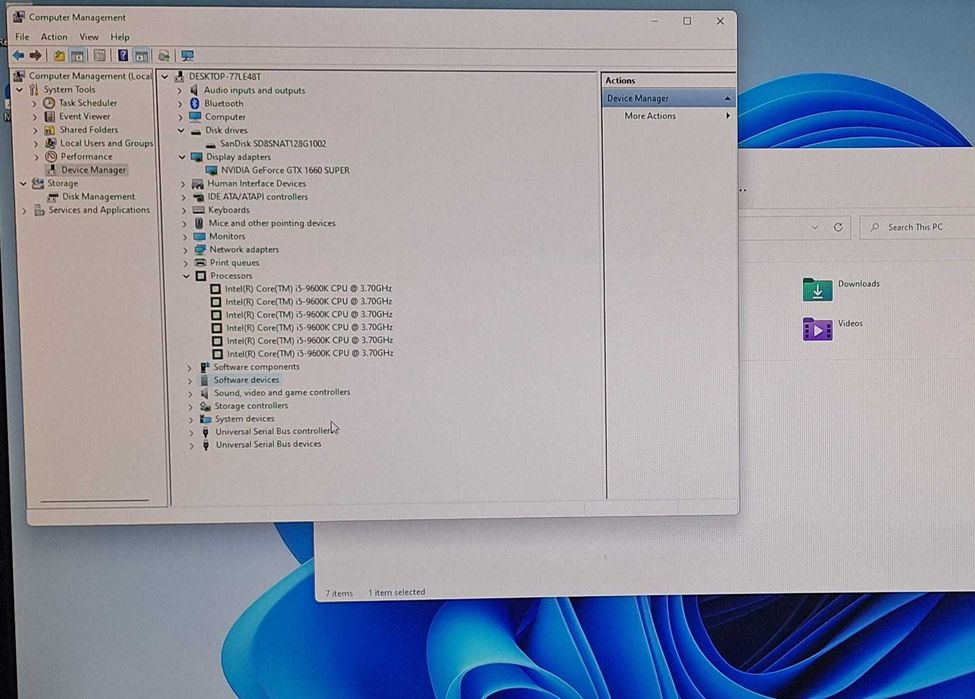Screen dimensions: 975x699
Task: Expand Mice and other pointing devices
Action: pyautogui.click(x=185, y=223)
